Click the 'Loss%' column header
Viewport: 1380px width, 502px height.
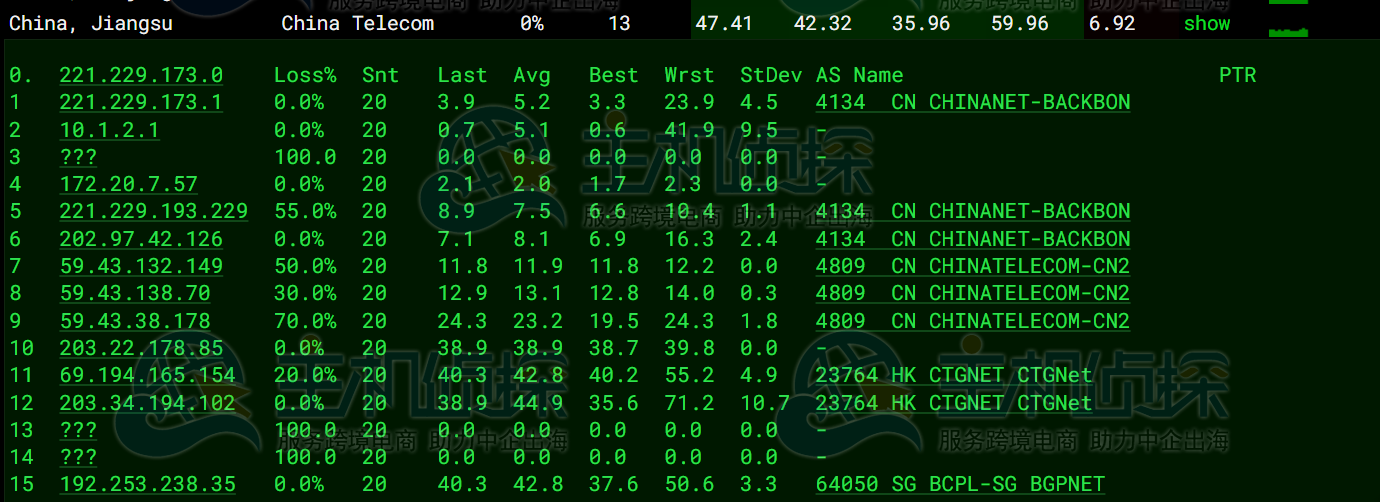[x=305, y=75]
